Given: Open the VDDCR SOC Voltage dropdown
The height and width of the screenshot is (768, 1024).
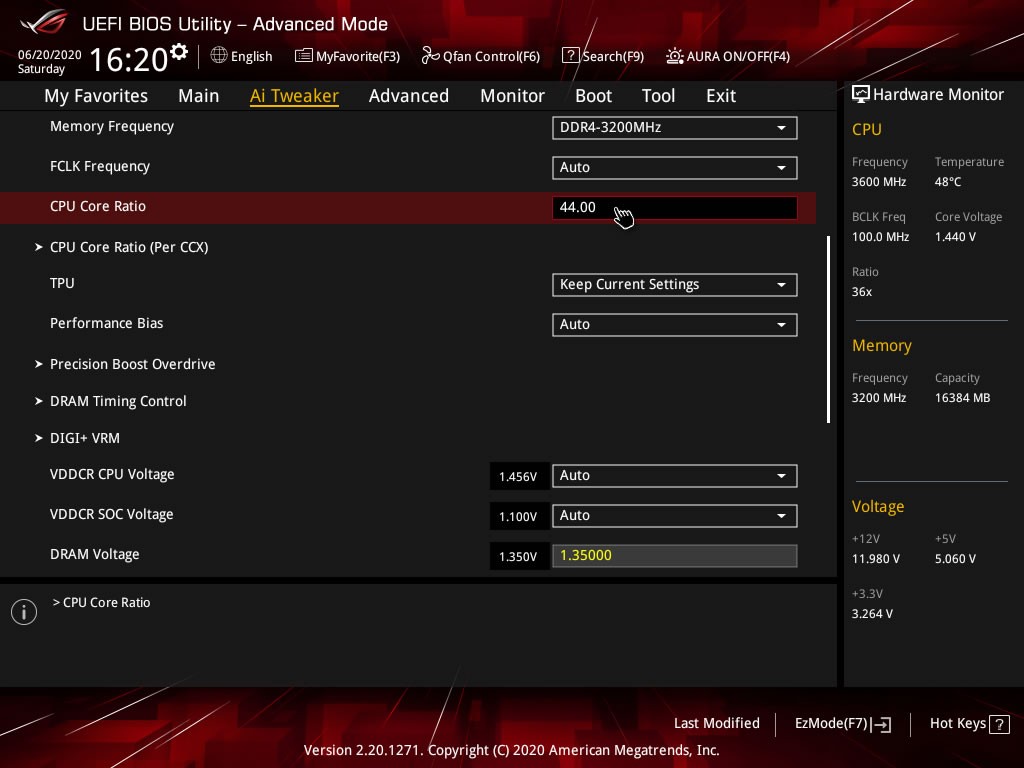Looking at the screenshot, I should click(x=674, y=516).
